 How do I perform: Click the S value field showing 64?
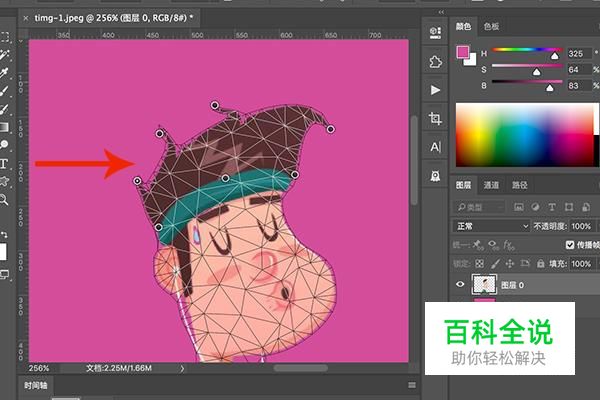[x=579, y=70]
